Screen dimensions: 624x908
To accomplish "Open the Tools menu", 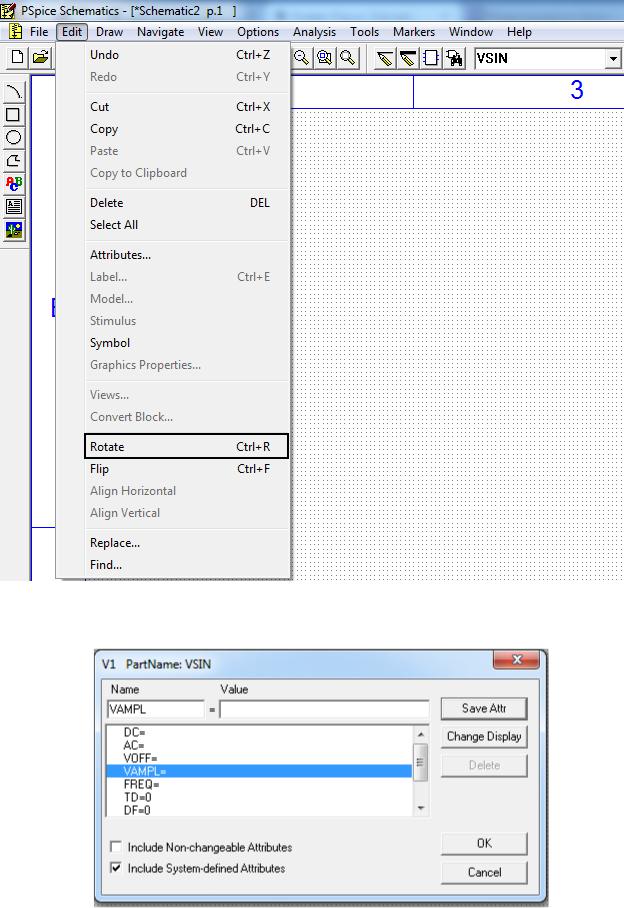I will coord(364,32).
